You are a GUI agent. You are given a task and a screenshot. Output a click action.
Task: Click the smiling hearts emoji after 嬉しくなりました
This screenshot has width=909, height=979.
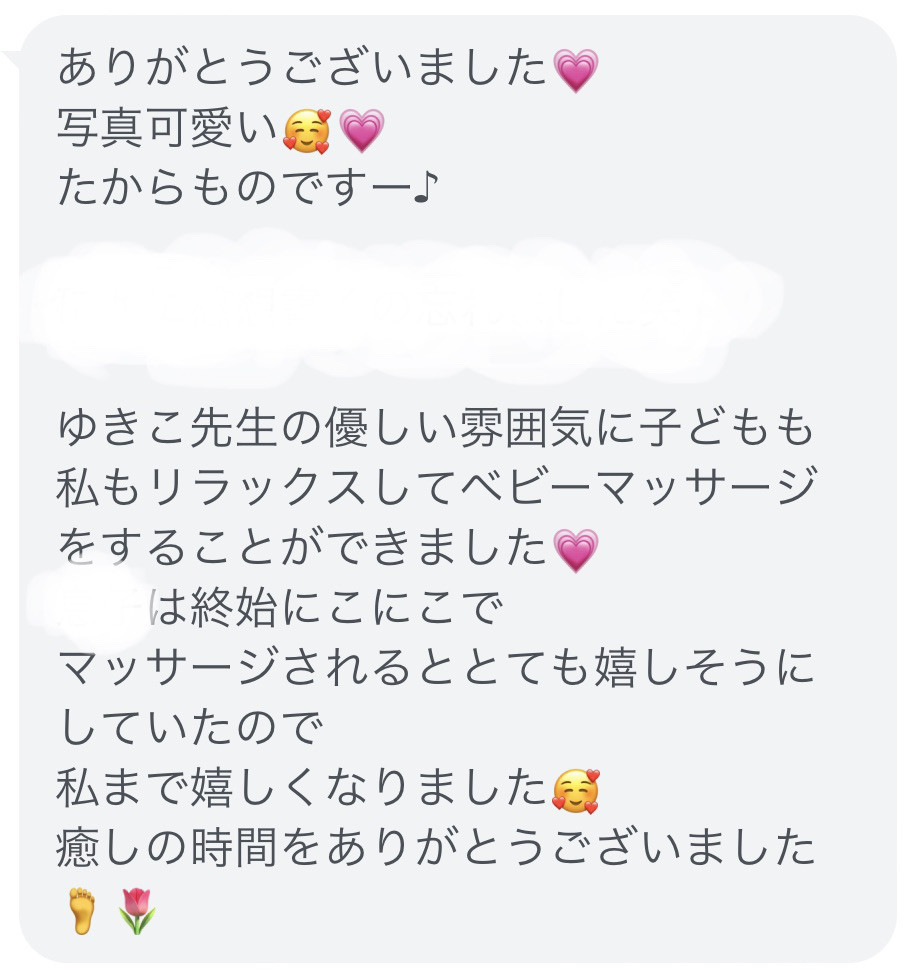point(576,790)
